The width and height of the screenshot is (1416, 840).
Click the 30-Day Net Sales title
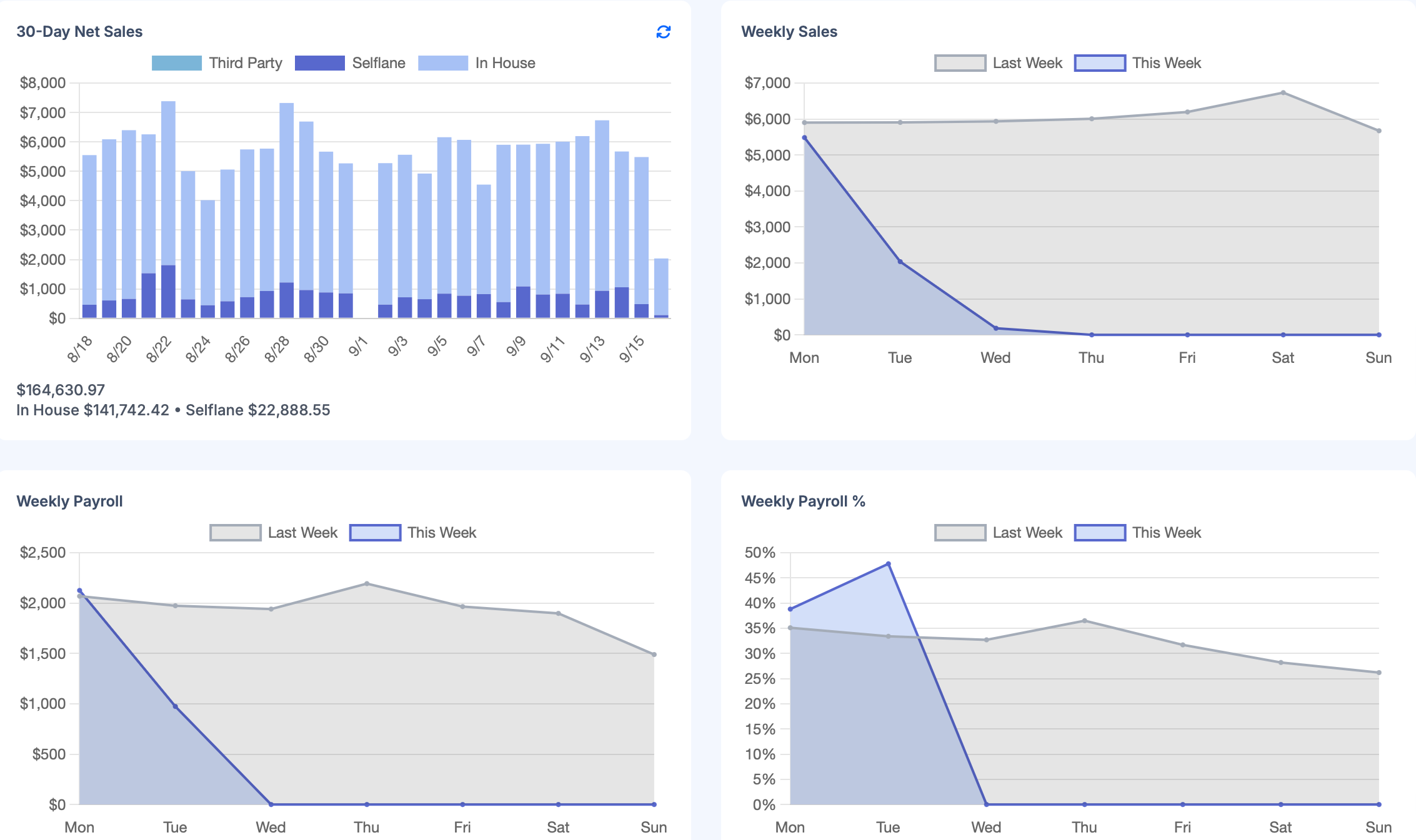pos(79,32)
